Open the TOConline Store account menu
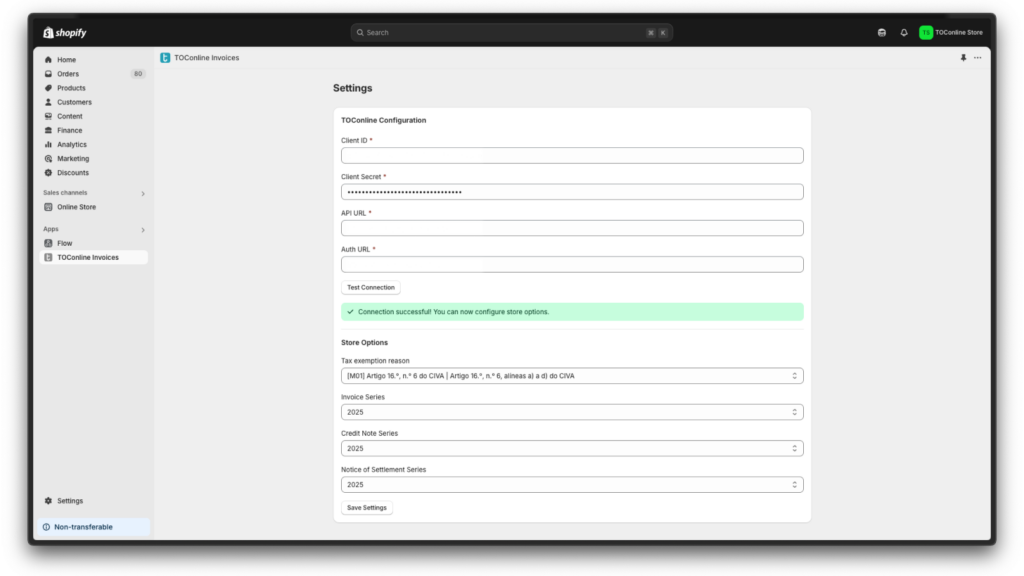The width and height of the screenshot is (1024, 576). click(951, 33)
